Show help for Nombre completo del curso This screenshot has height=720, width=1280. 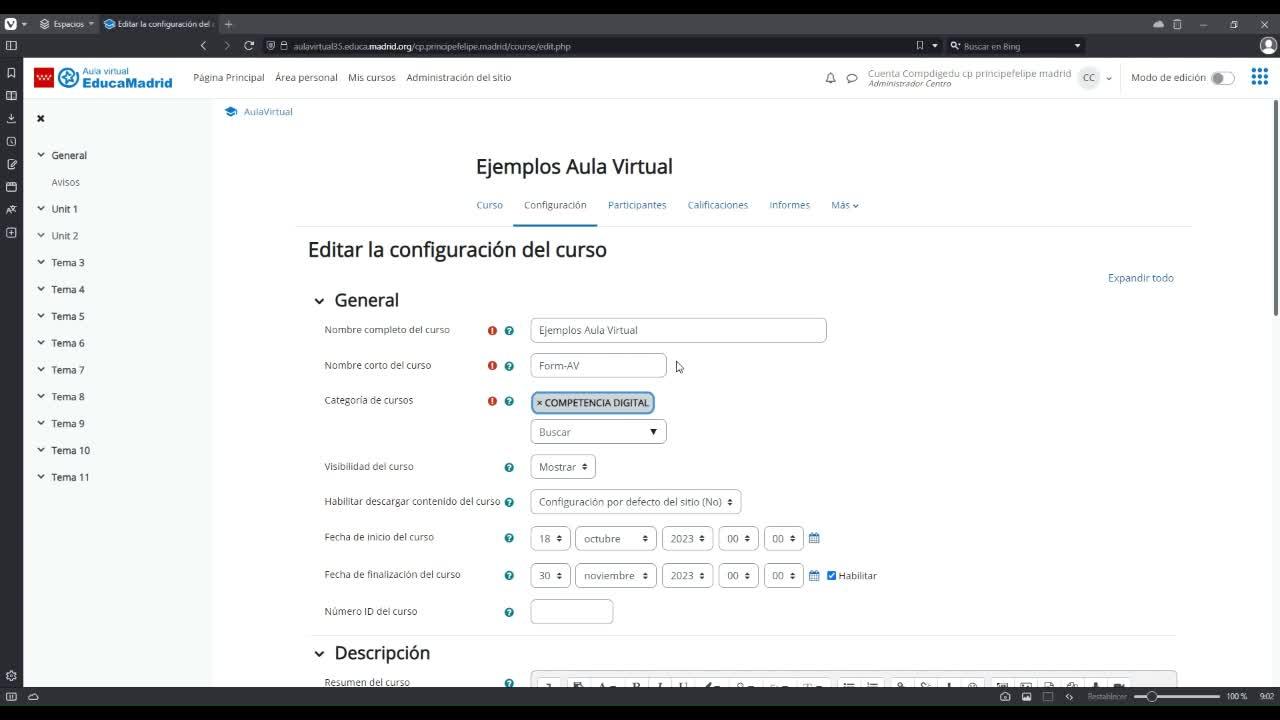pyautogui.click(x=509, y=331)
